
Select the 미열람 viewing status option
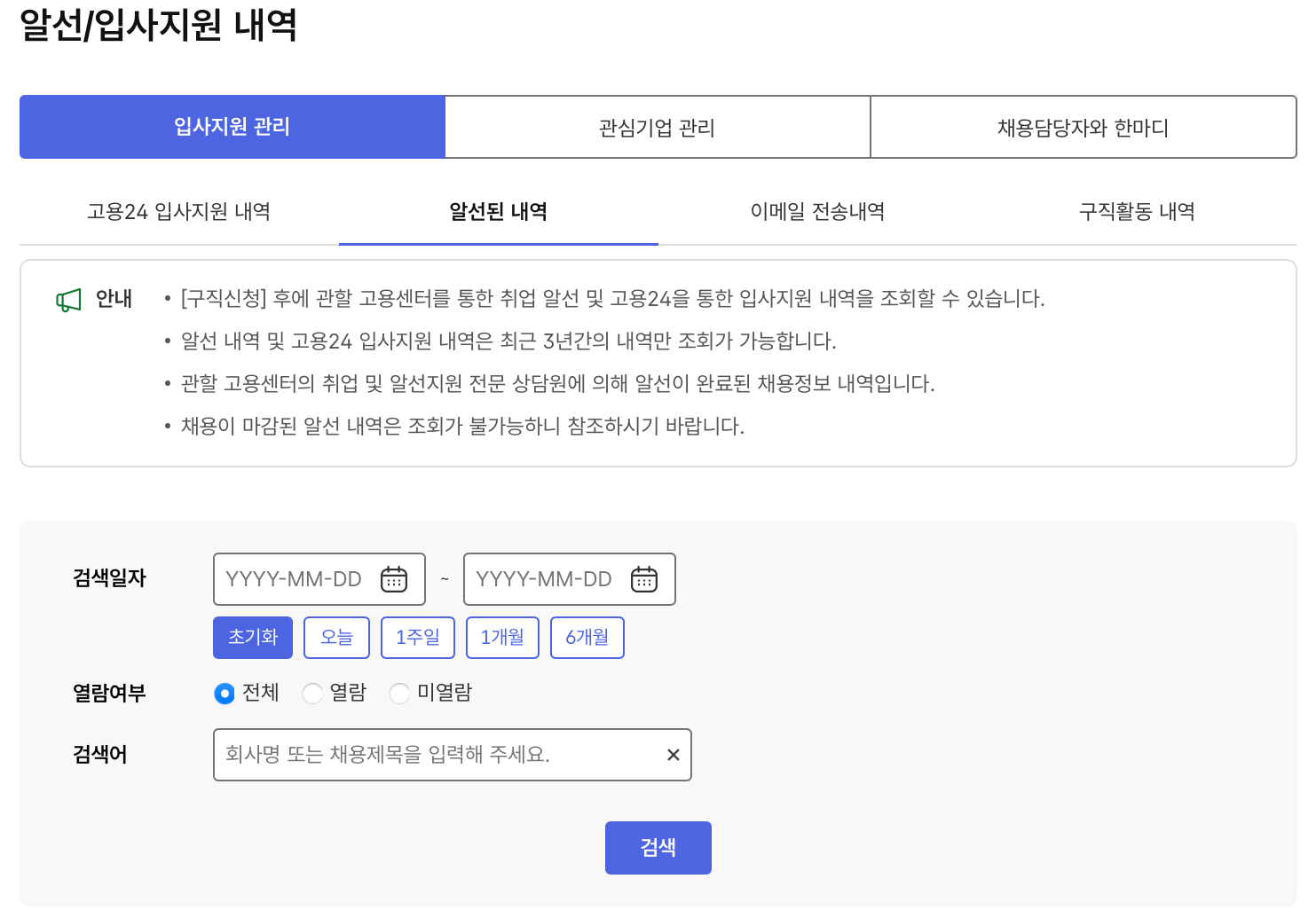click(x=399, y=694)
